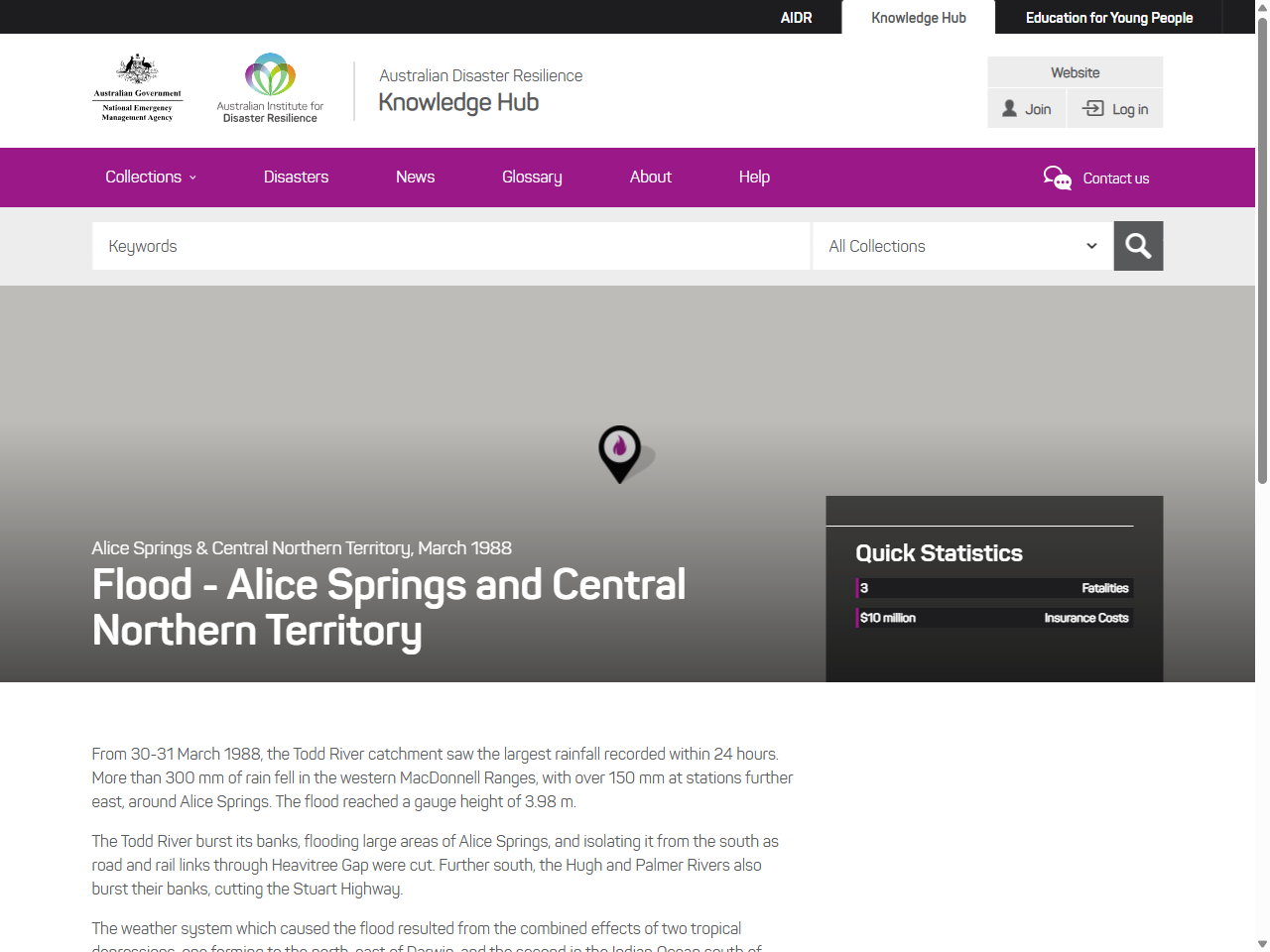This screenshot has height=952, width=1270.
Task: Click the Website button
Action: (1075, 71)
